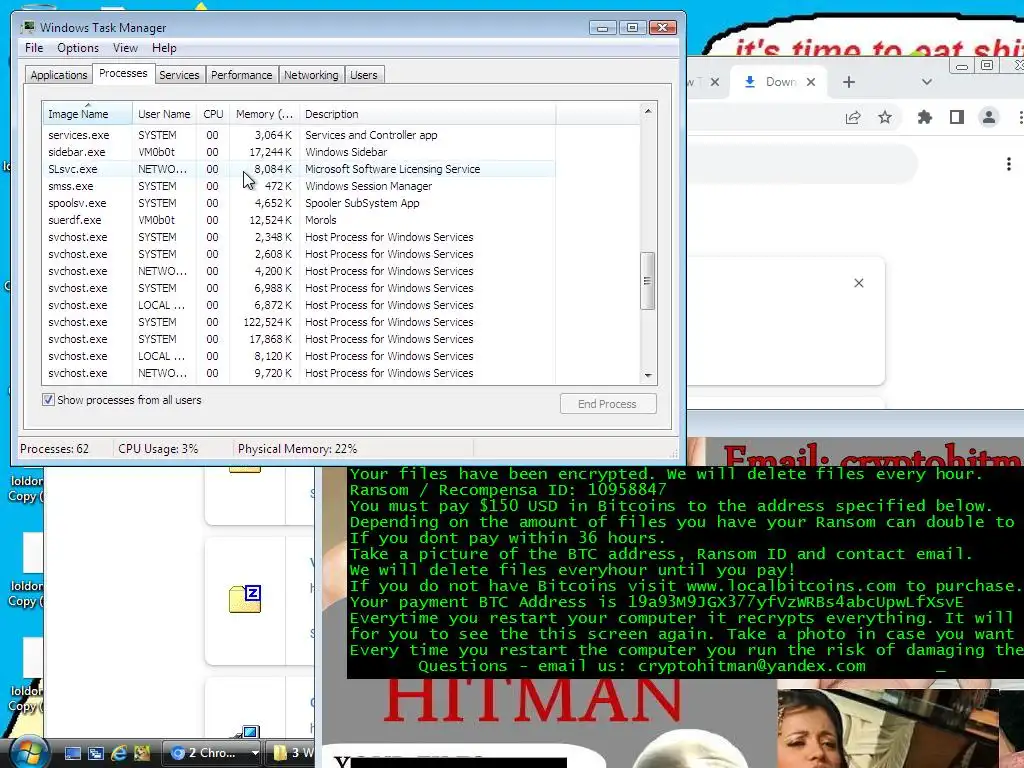The image size is (1024, 768).
Task: Click the process list scrollbar thumb
Action: [x=647, y=281]
